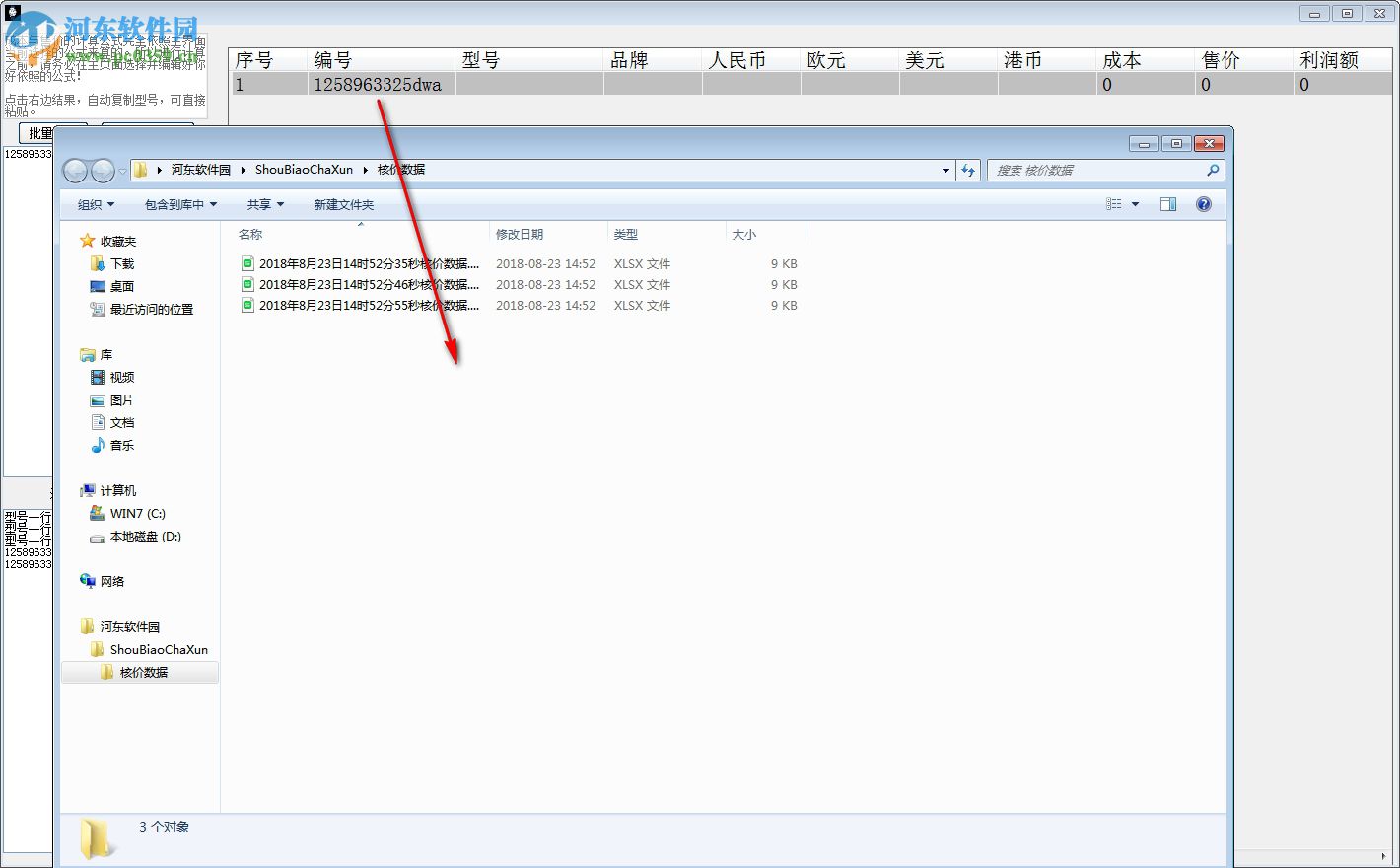The height and width of the screenshot is (868, 1400).
Task: Change the view with the view-mode icon
Action: [1114, 204]
